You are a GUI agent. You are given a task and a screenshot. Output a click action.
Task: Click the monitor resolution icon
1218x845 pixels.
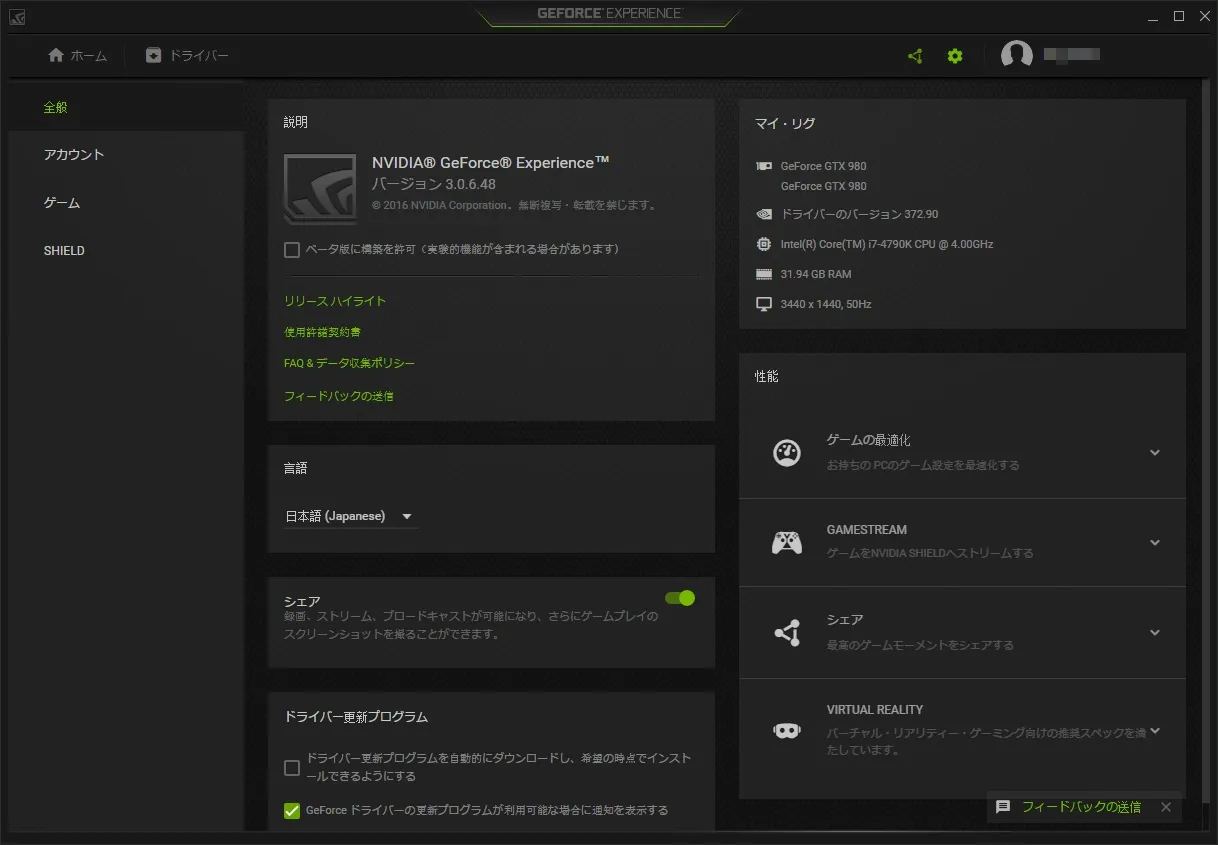tap(764, 304)
